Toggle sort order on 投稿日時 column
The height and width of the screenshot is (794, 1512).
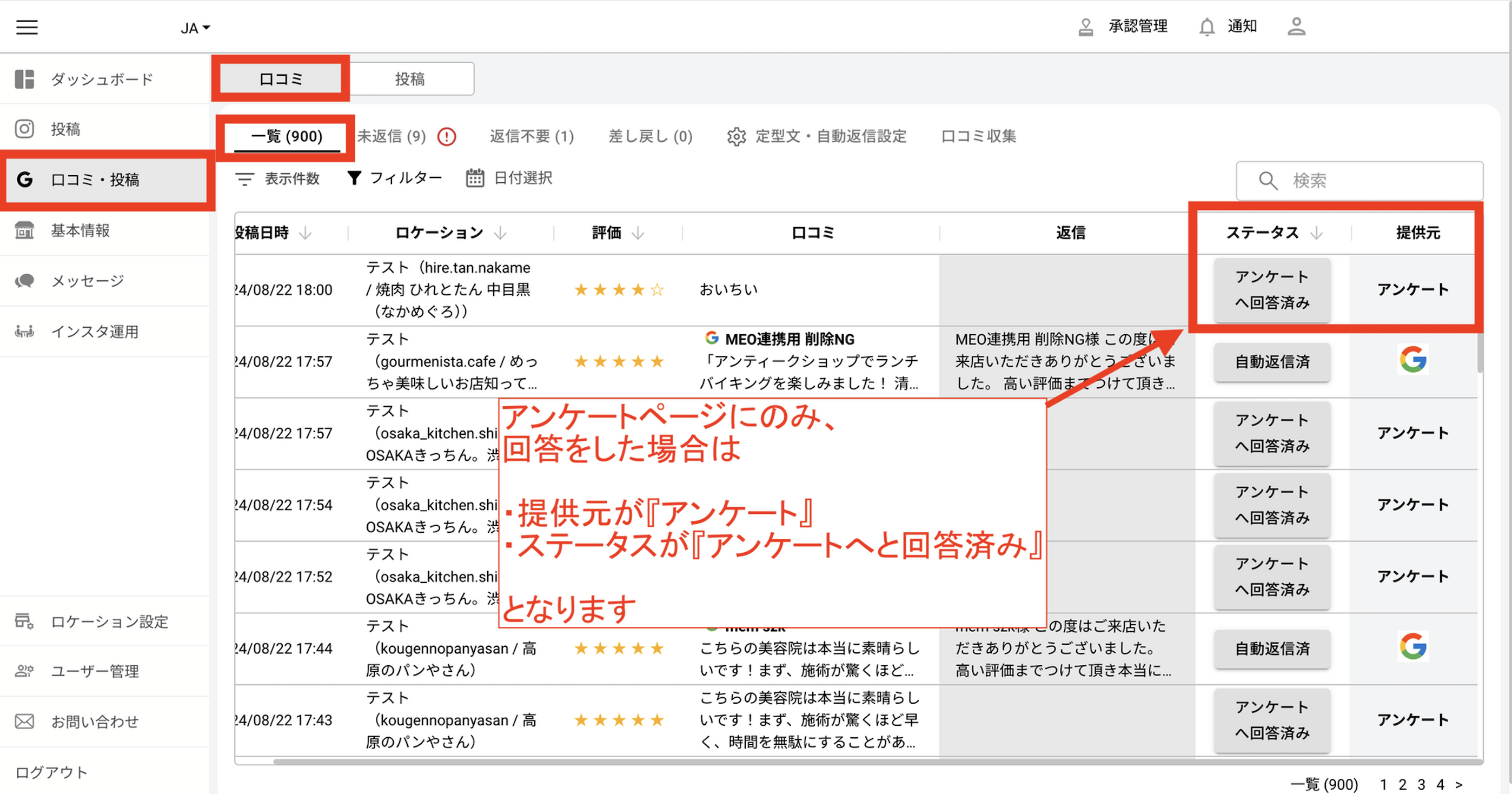(304, 233)
